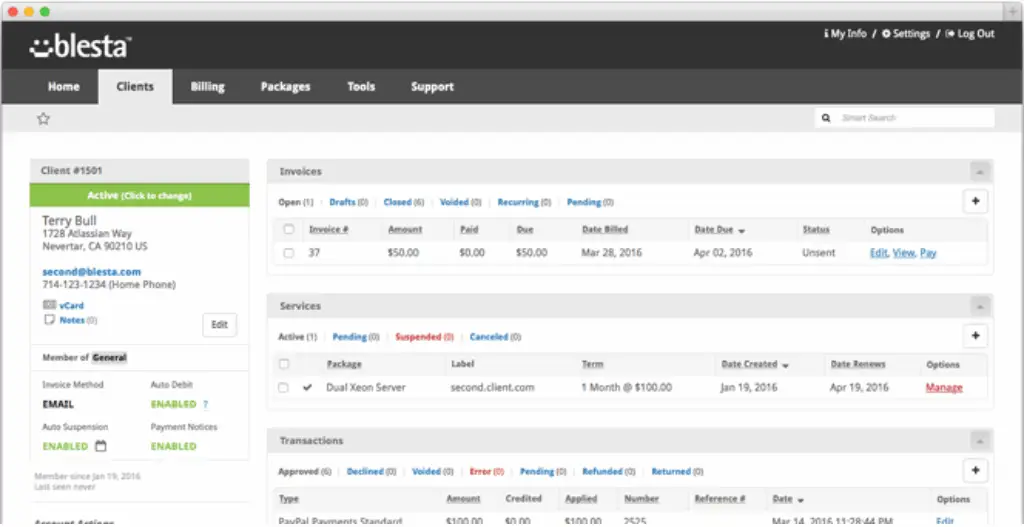Click the favorite star icon

(43, 118)
